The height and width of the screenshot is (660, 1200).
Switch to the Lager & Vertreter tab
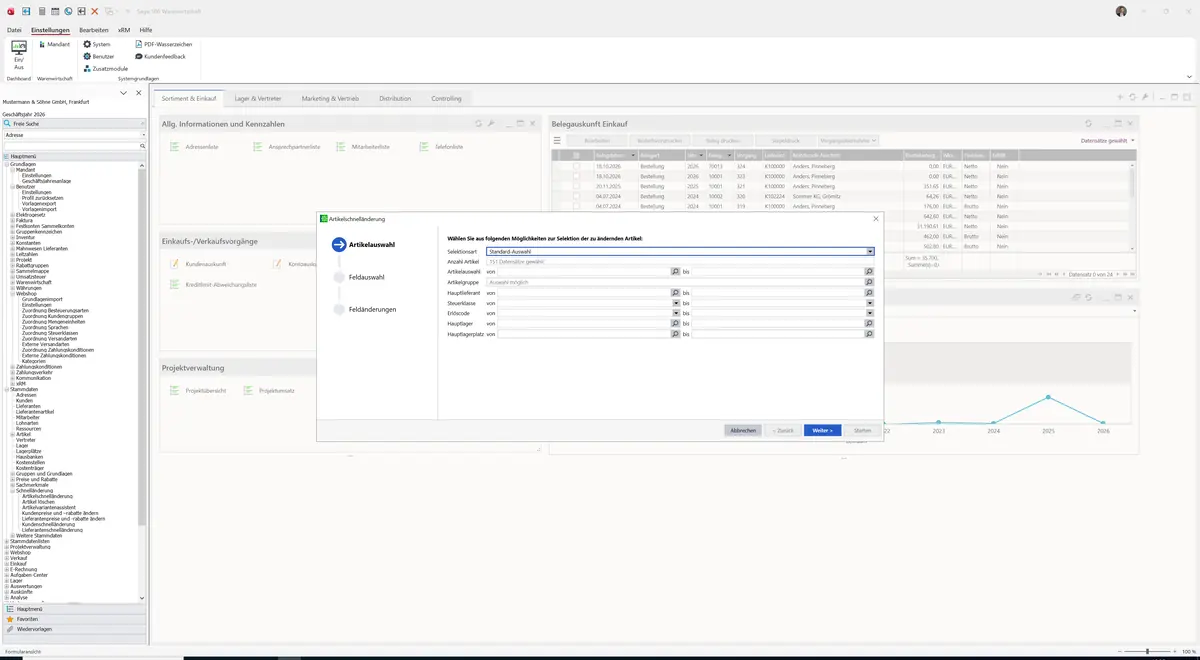coord(258,99)
